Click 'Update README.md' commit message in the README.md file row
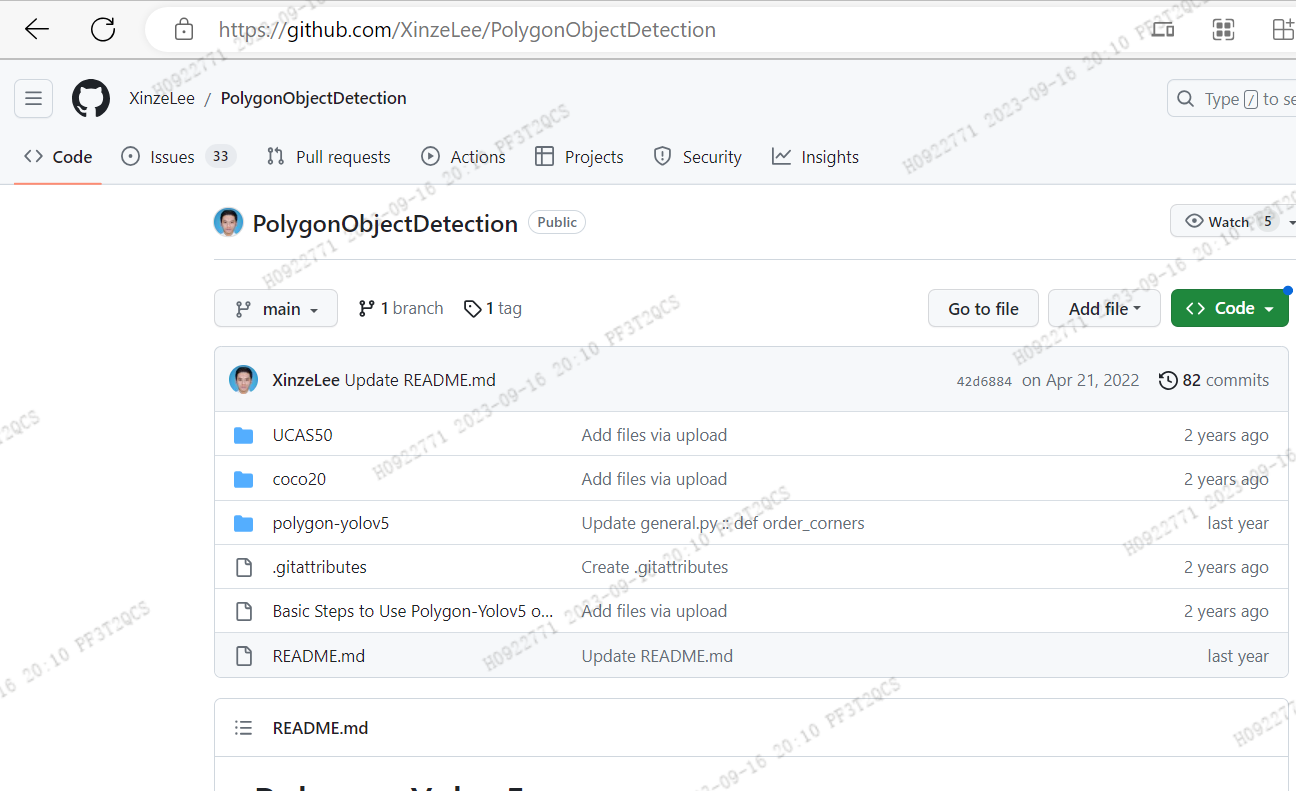 [657, 656]
